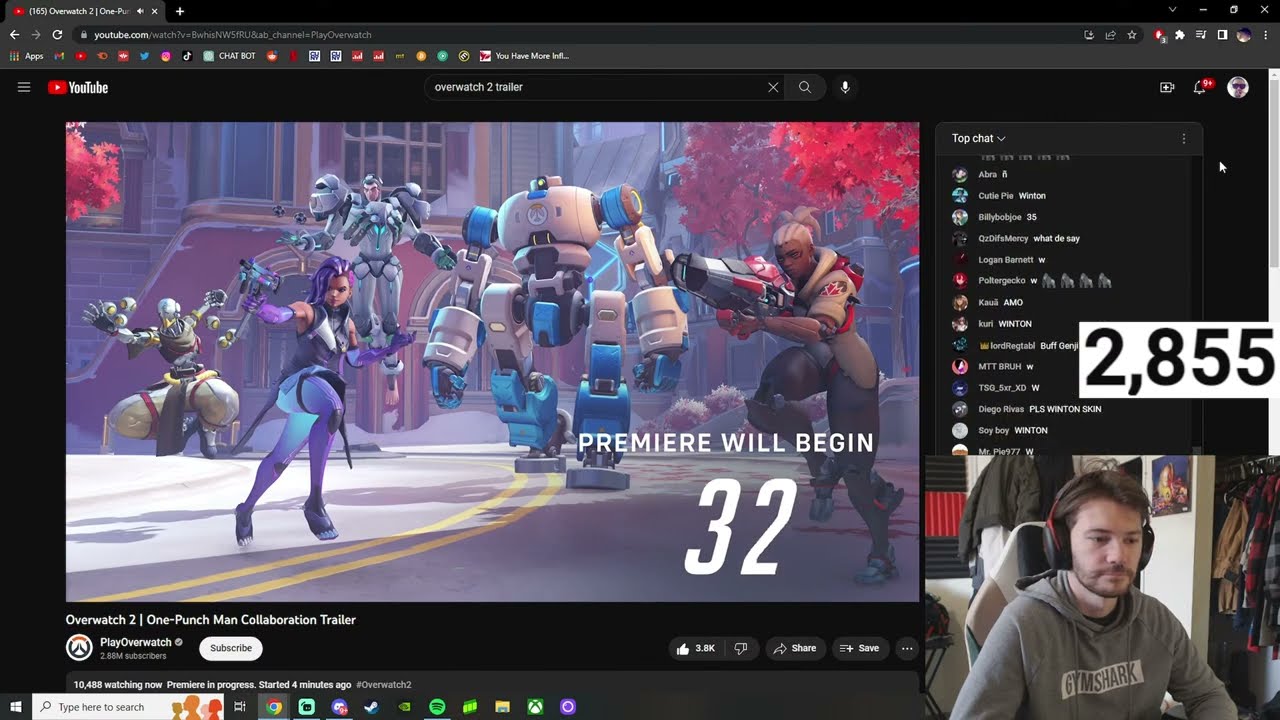The image size is (1280, 720).
Task: Click the taskbar search box
Action: (130, 707)
